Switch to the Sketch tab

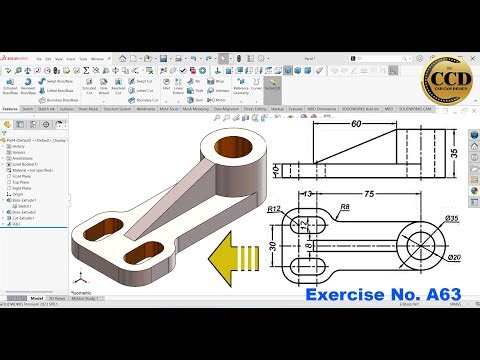[x=27, y=109]
